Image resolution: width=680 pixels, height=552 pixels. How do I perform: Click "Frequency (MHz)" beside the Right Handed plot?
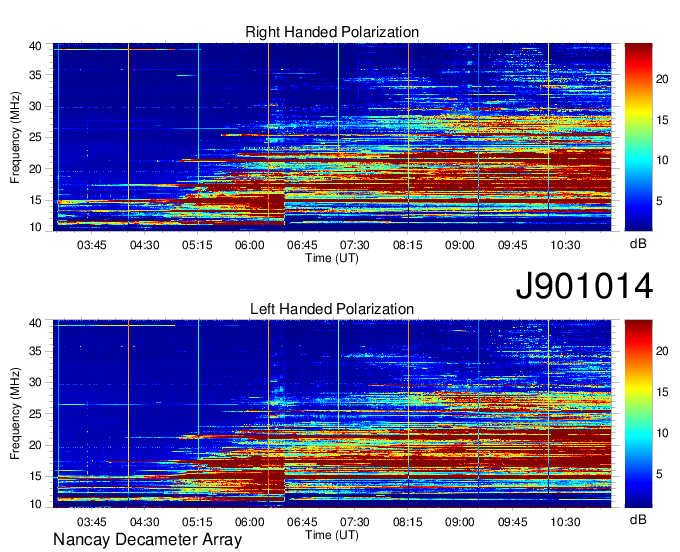pos(15,137)
